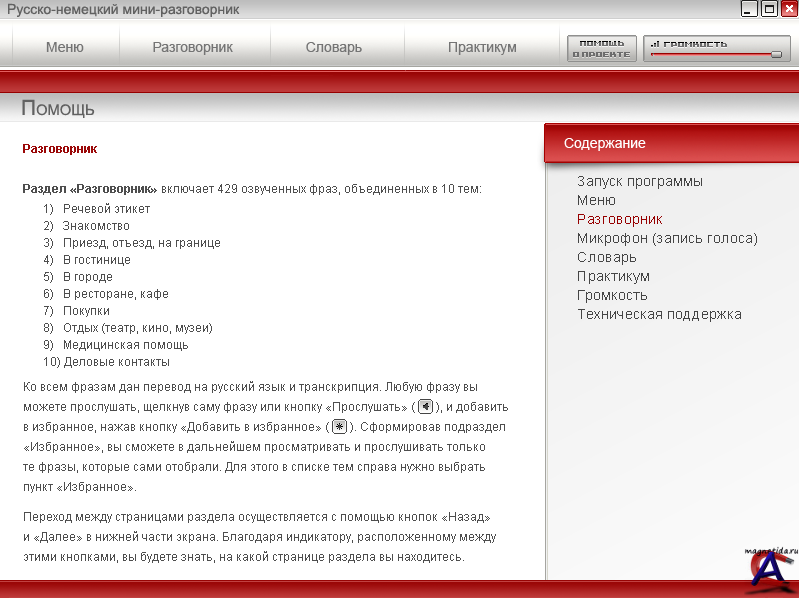Click the volume bars icon beside Громкость
Image resolution: width=799 pixels, height=598 pixels.
(x=655, y=44)
